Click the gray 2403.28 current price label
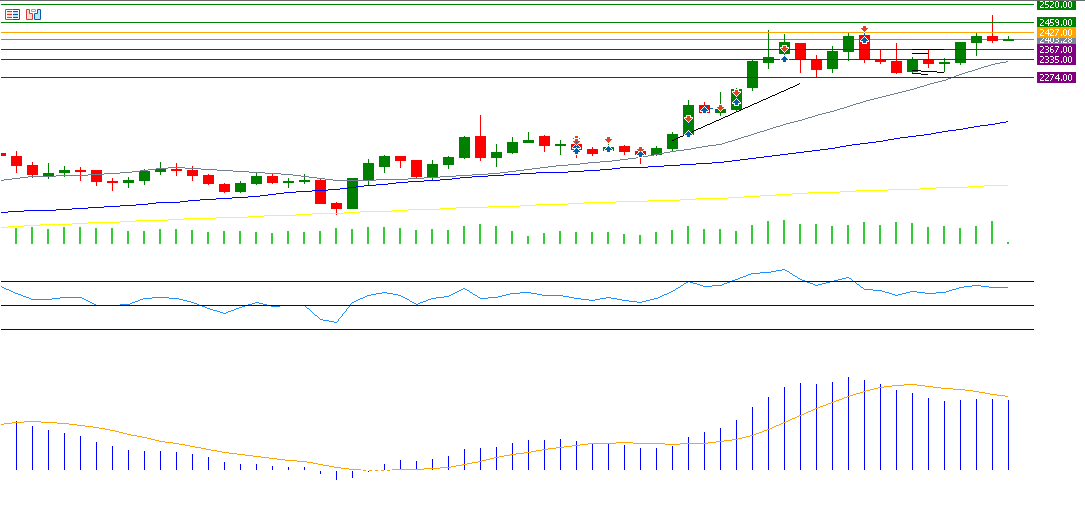Image resolution: width=1085 pixels, height=511 pixels. pos(1056,40)
